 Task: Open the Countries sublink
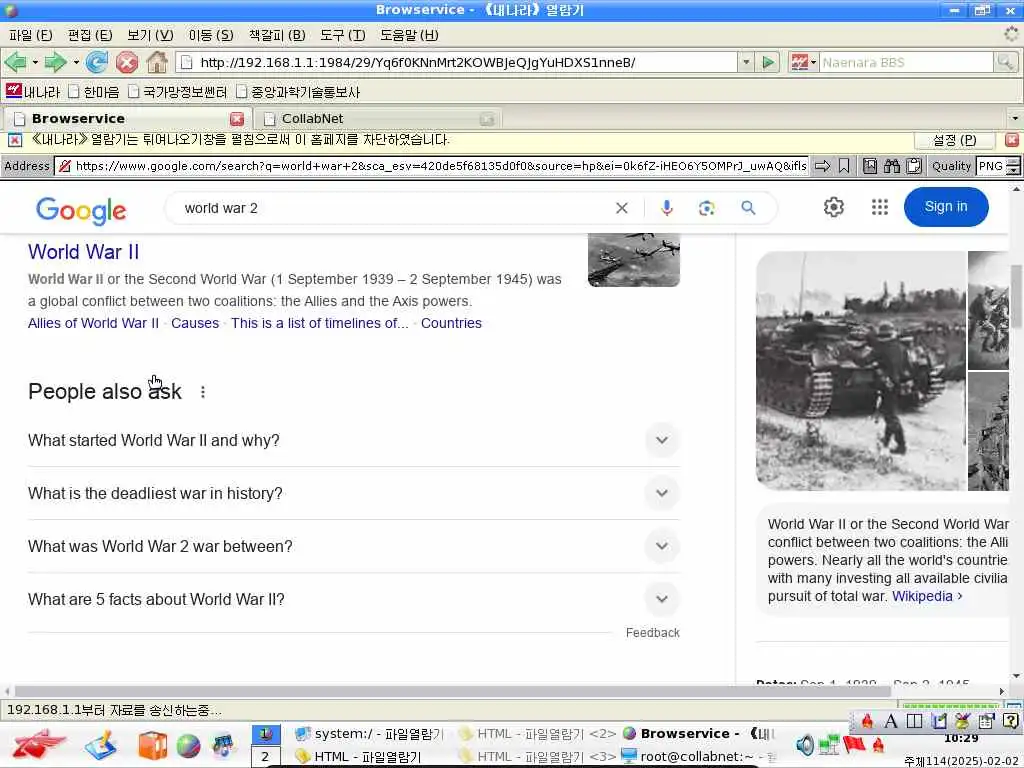coord(451,323)
